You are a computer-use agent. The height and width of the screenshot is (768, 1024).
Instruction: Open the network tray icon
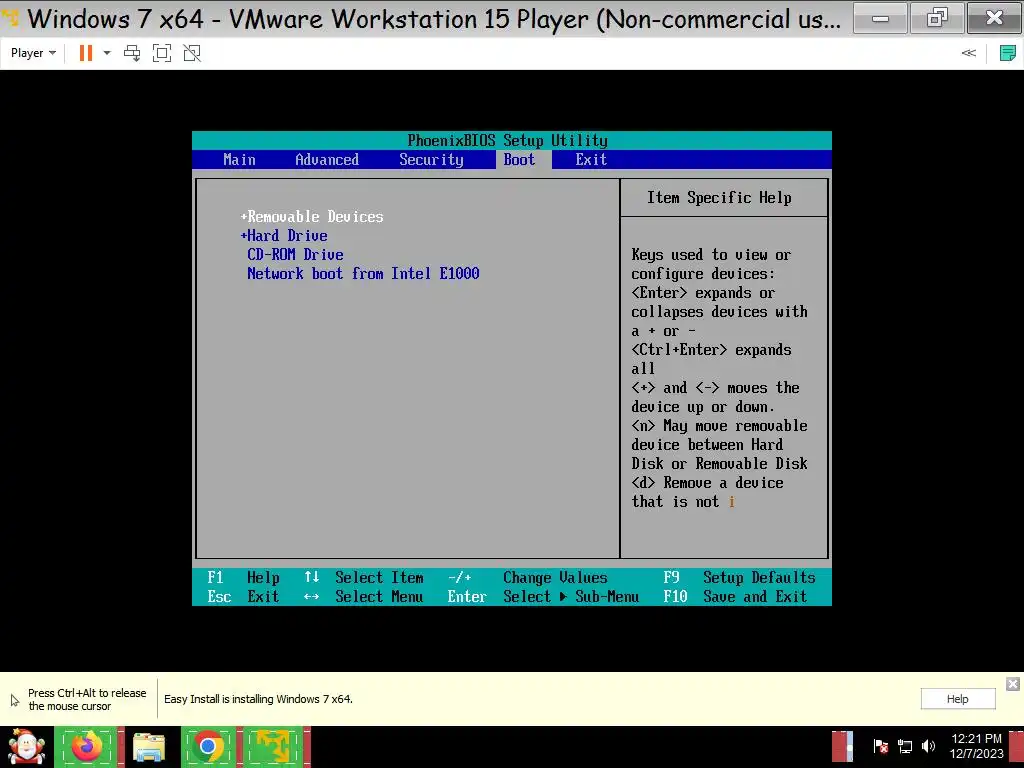(905, 746)
